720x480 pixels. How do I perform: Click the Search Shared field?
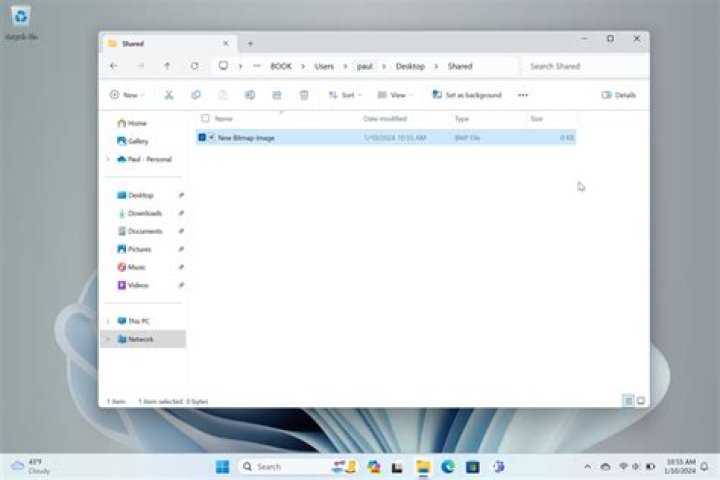(x=585, y=66)
